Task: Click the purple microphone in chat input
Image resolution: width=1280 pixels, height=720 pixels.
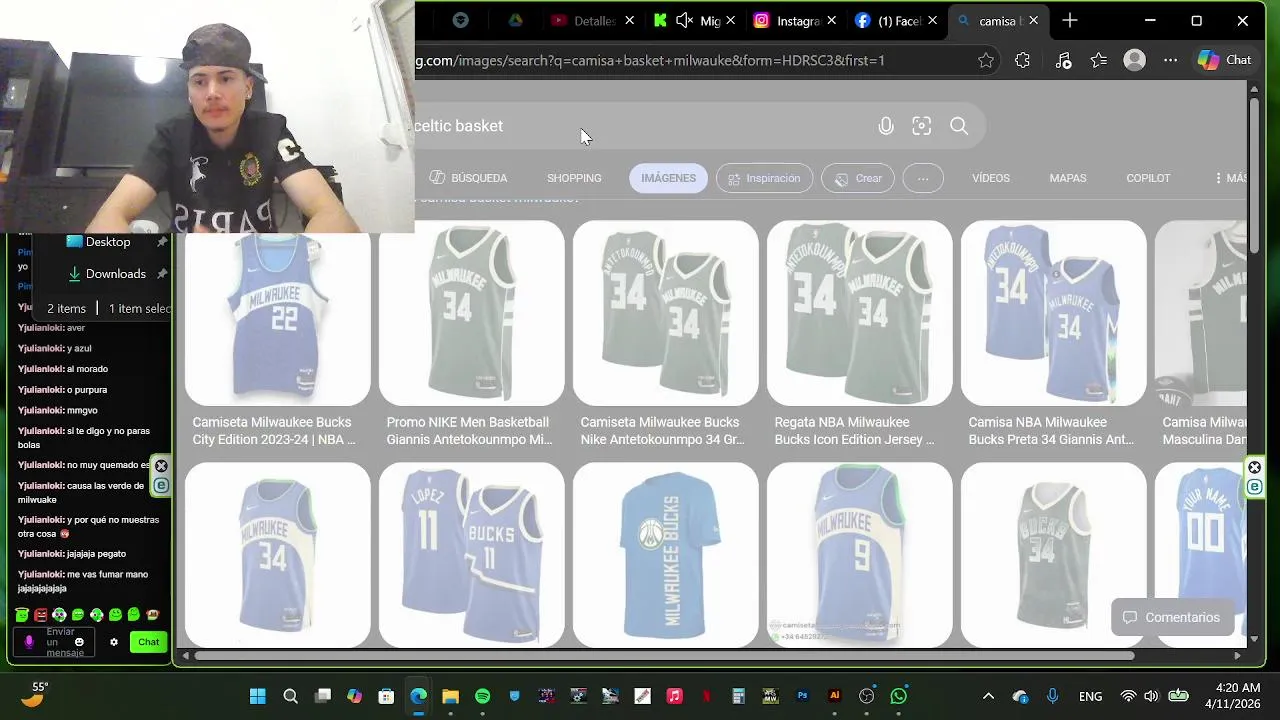Action: 29,642
